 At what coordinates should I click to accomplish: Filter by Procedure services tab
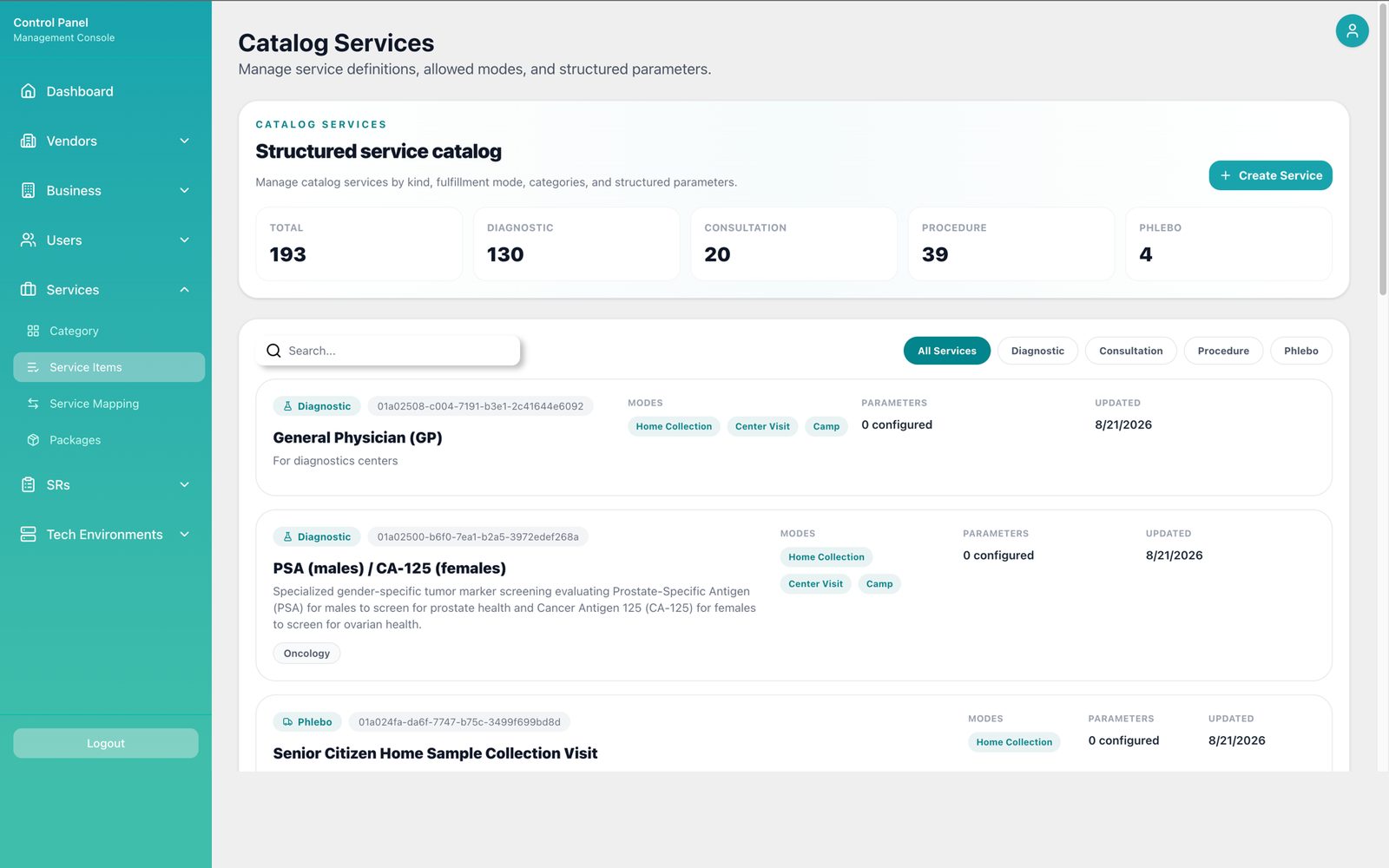pos(1223,351)
